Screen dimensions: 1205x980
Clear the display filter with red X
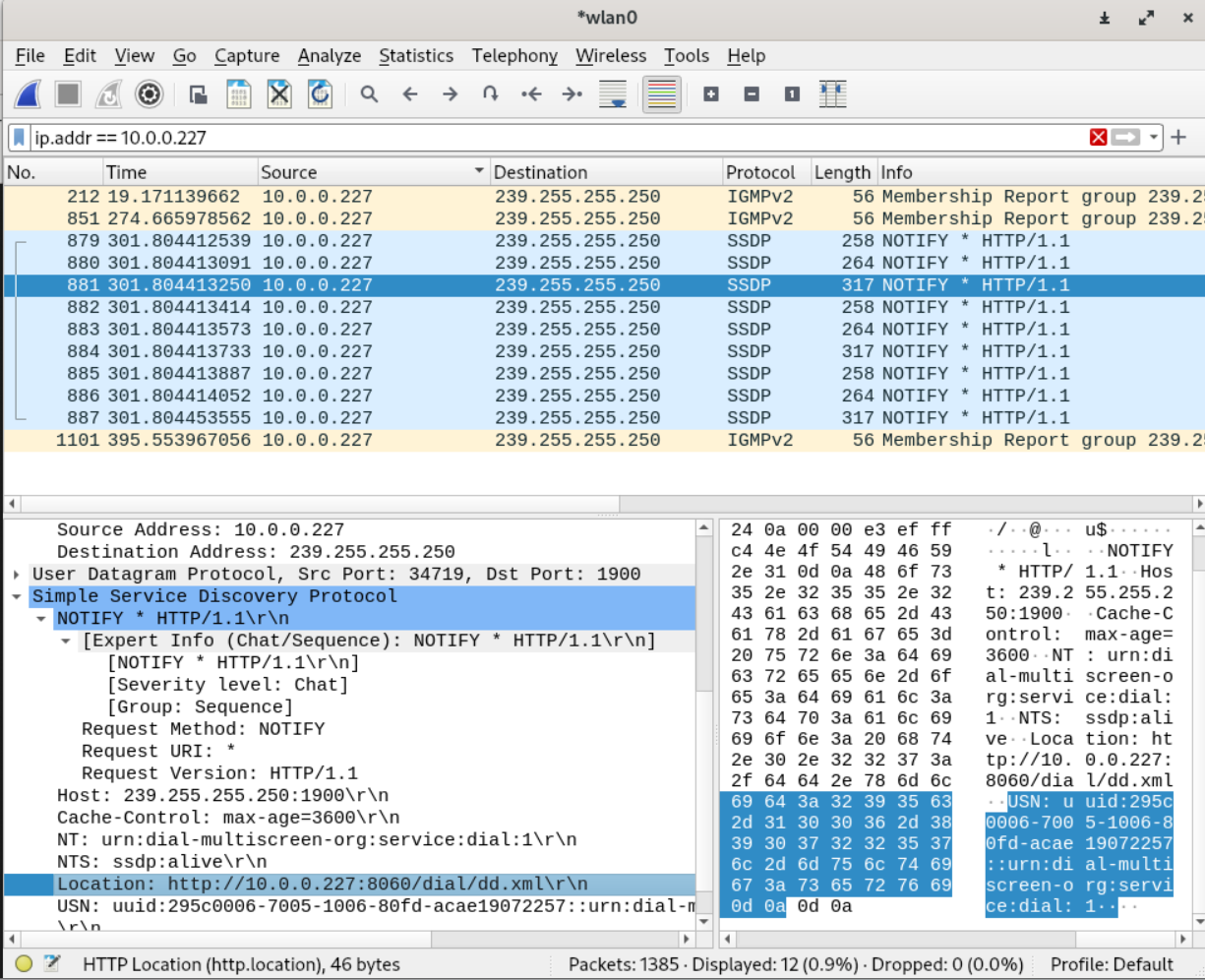coord(1099,138)
